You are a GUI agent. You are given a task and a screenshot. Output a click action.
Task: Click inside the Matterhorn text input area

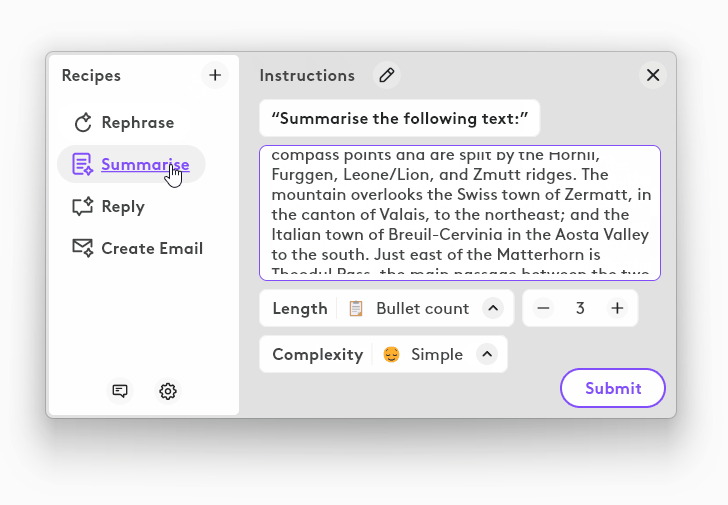point(460,212)
